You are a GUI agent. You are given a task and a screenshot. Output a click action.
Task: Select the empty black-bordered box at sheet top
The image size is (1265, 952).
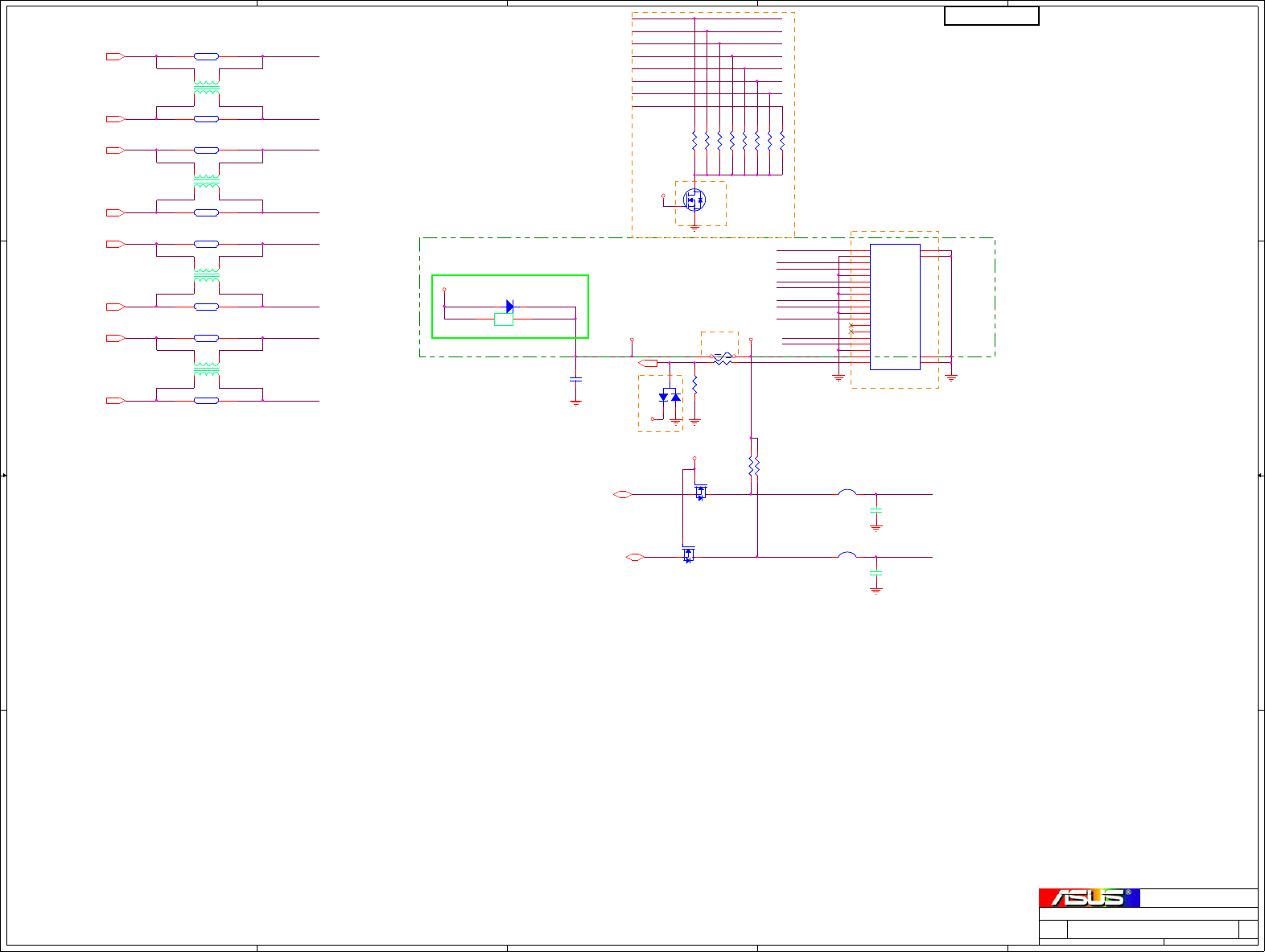[x=991, y=16]
